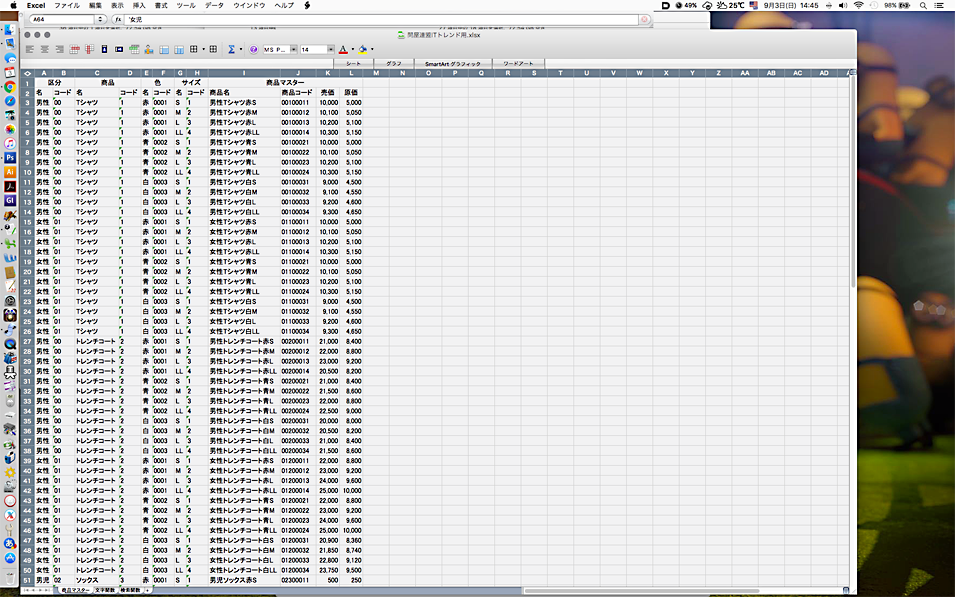Open Spotlight search in the menu bar
This screenshot has height=597, width=955.
923,5
